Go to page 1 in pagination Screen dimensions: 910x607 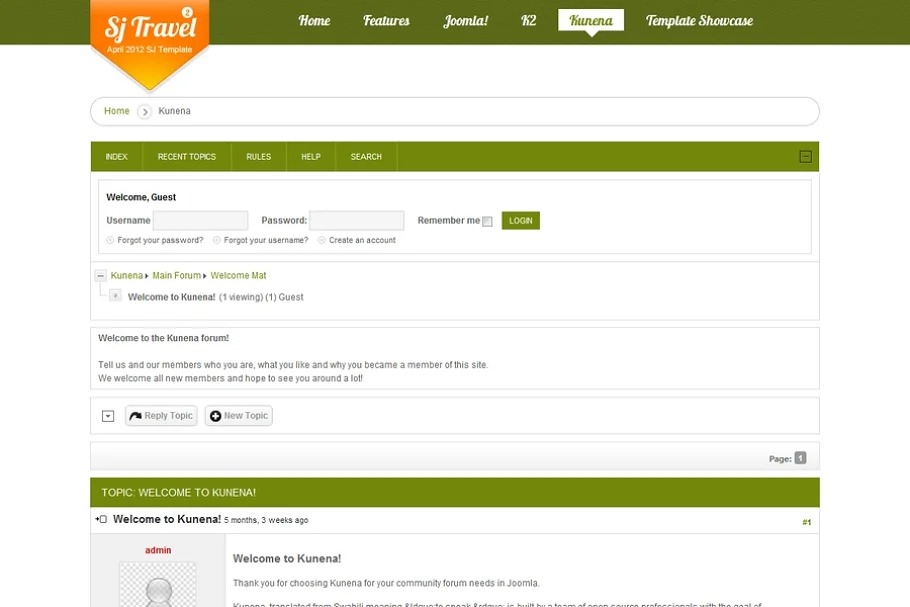click(800, 458)
